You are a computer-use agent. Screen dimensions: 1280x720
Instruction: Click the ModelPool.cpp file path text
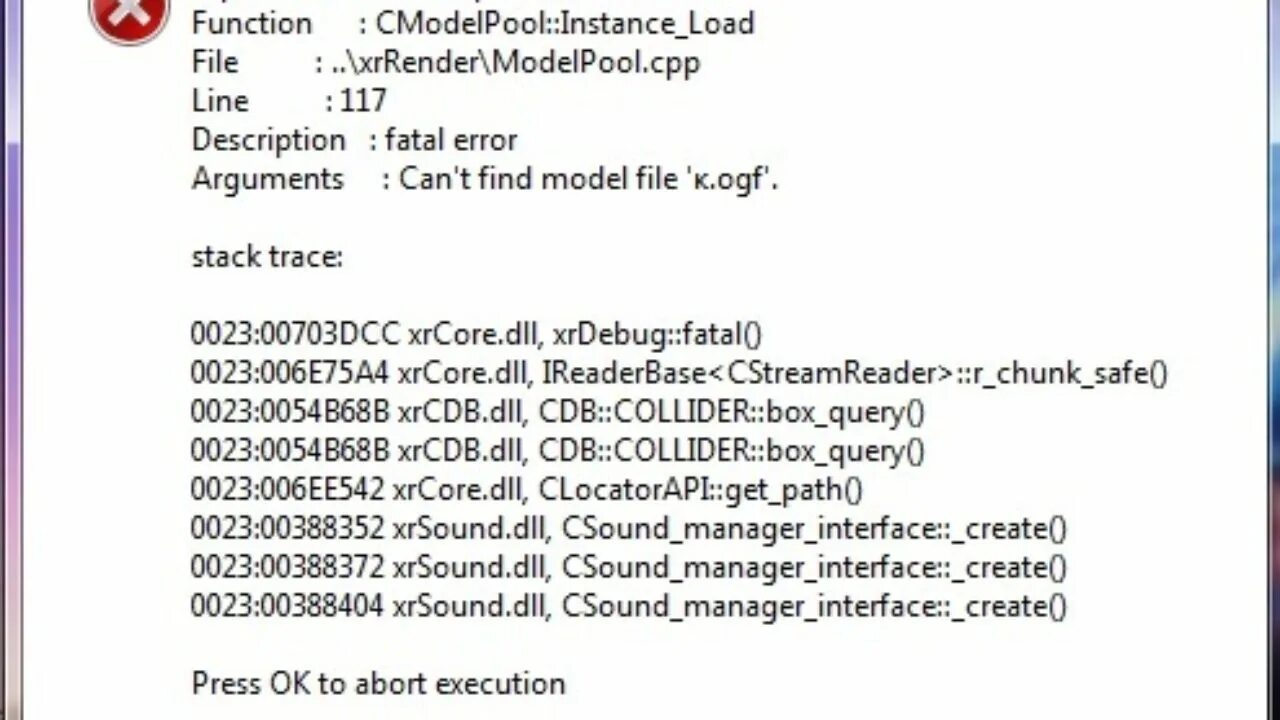point(507,62)
